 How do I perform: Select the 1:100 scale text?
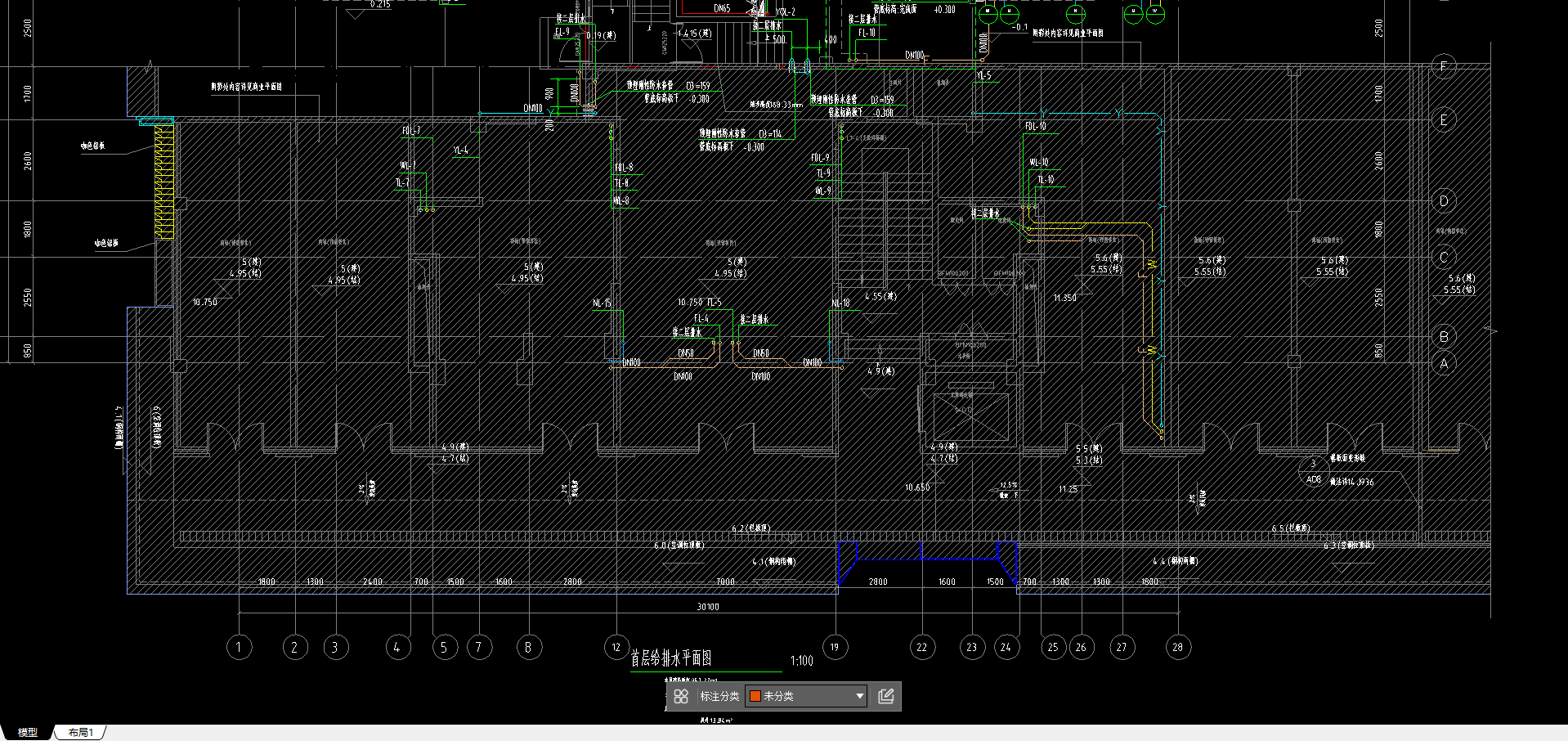point(801,661)
